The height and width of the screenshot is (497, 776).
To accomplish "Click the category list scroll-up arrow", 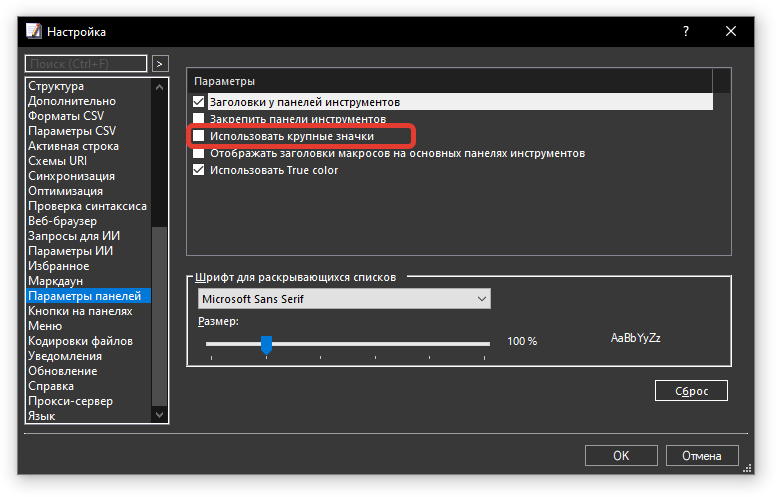I will (x=159, y=87).
